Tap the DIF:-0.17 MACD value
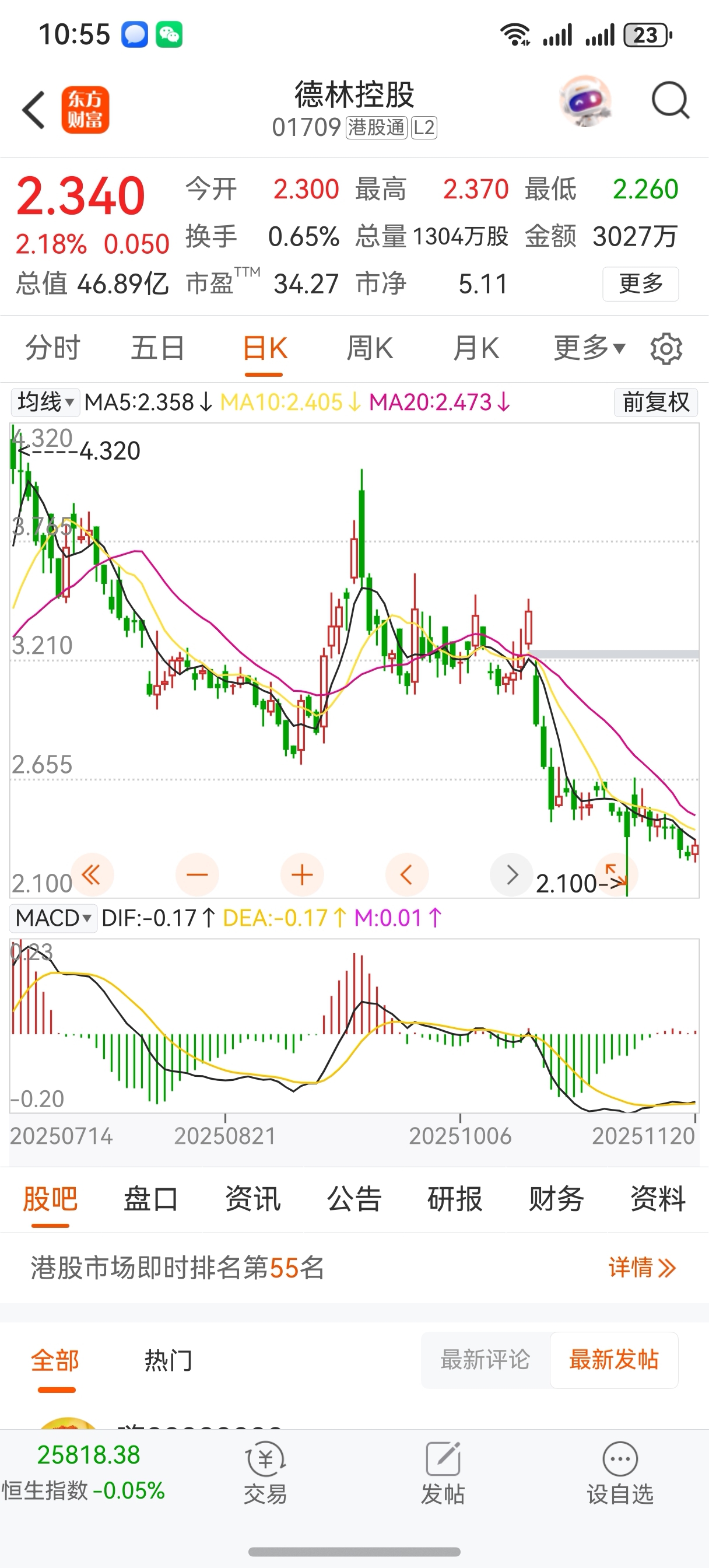Image resolution: width=709 pixels, height=1568 pixels. [x=159, y=918]
